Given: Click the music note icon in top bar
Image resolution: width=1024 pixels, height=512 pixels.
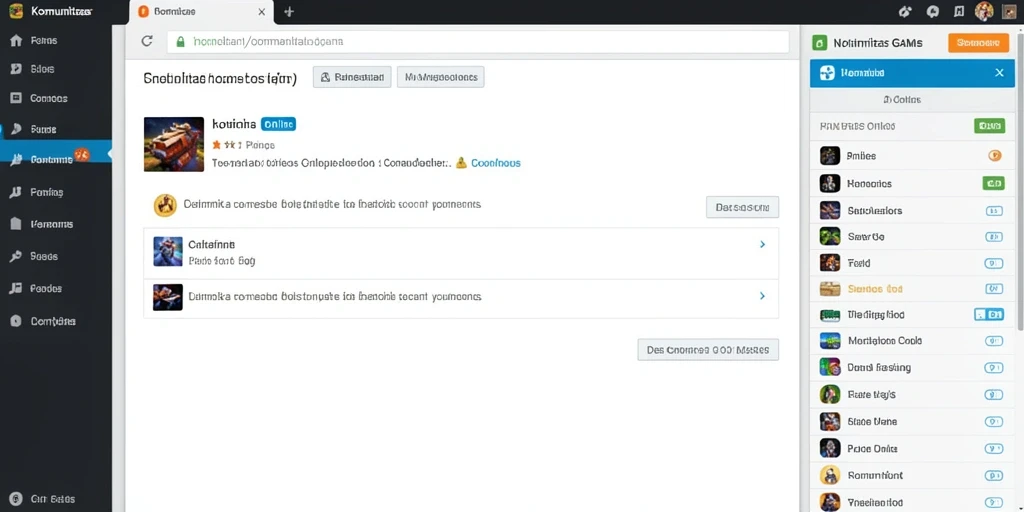Looking at the screenshot, I should coord(958,11).
